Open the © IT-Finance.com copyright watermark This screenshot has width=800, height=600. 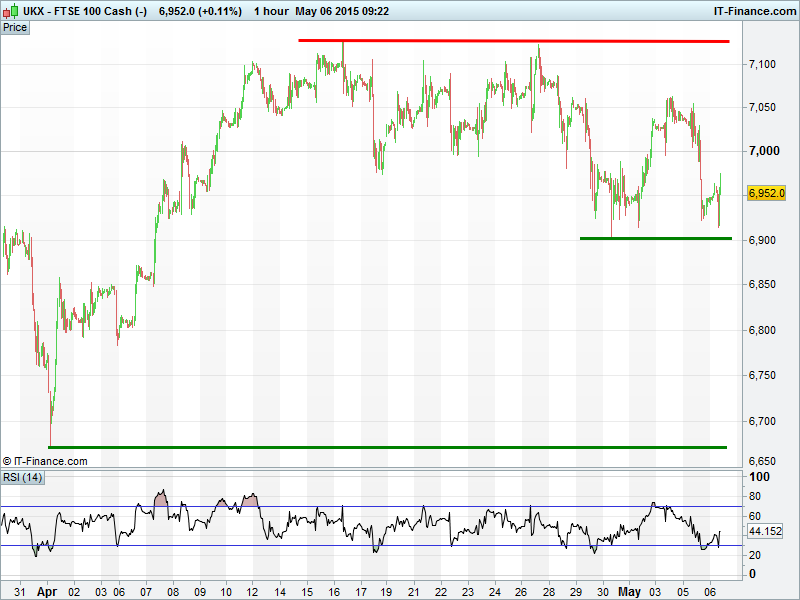point(45,461)
